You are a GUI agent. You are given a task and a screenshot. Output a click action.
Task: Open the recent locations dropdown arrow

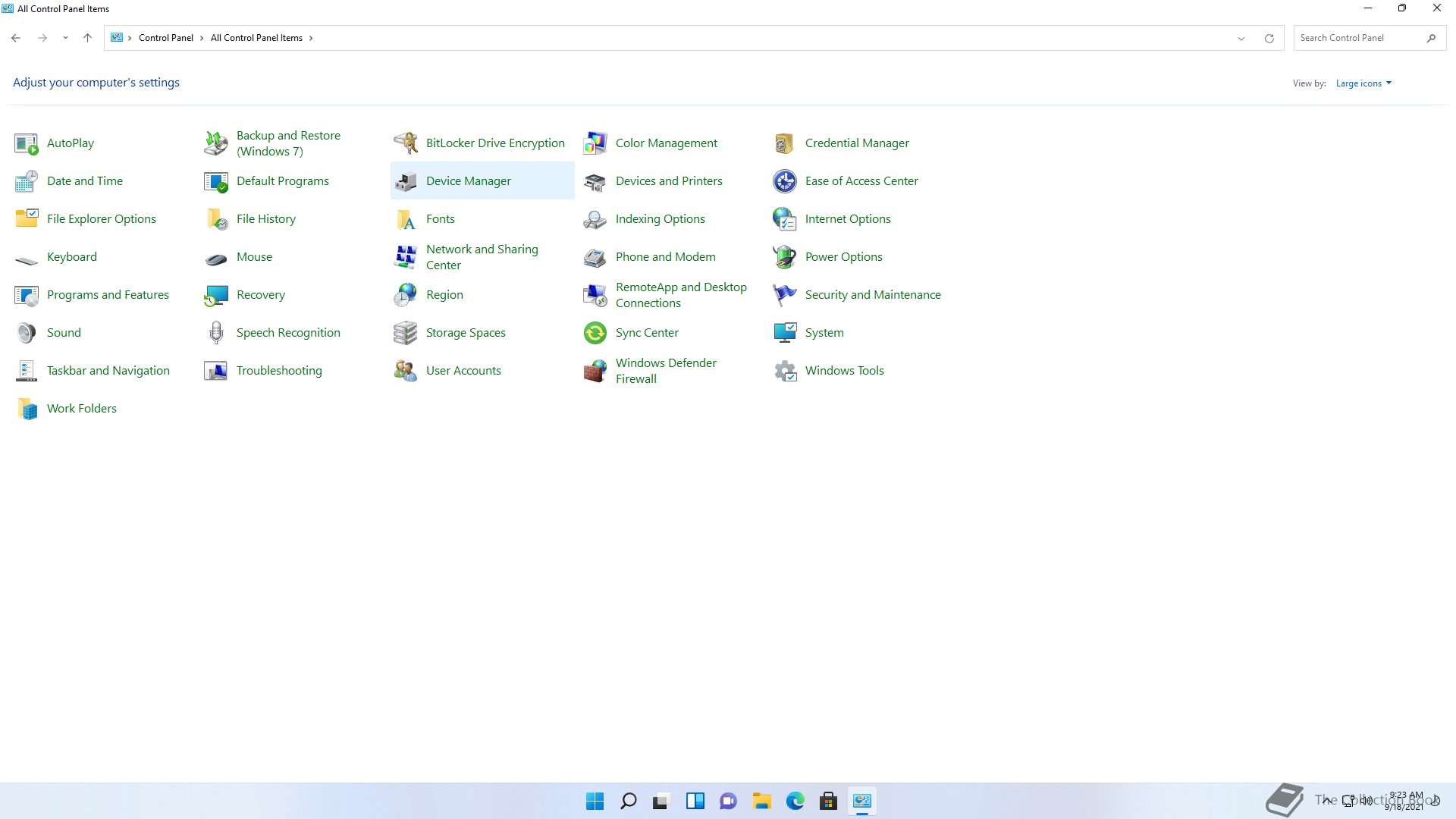point(65,38)
